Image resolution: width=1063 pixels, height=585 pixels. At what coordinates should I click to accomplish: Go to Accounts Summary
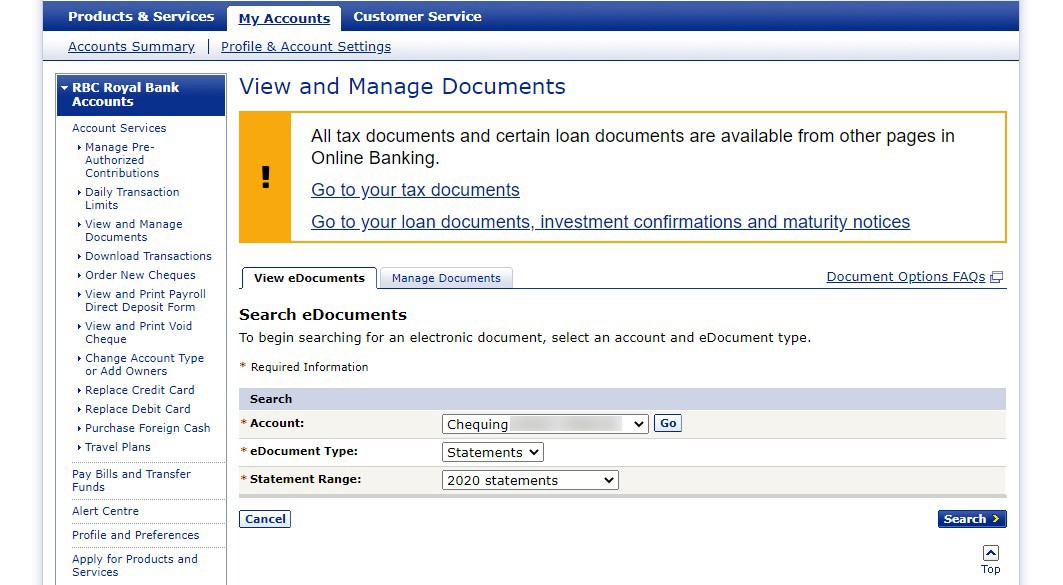pyautogui.click(x=132, y=47)
